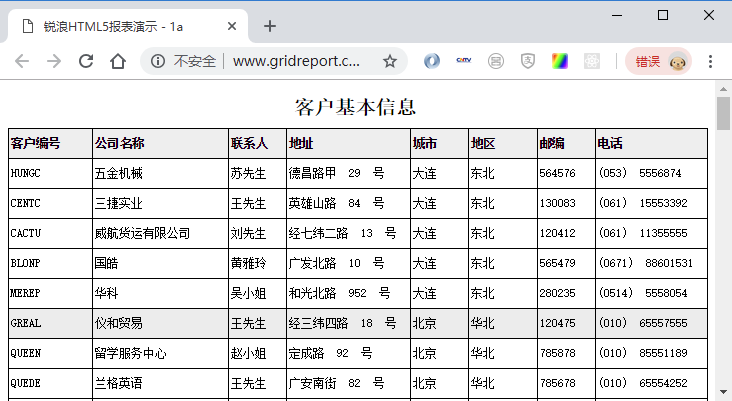732x401 pixels.
Task: Click phone cell (010) 85551189
Action: pyautogui.click(x=652, y=353)
